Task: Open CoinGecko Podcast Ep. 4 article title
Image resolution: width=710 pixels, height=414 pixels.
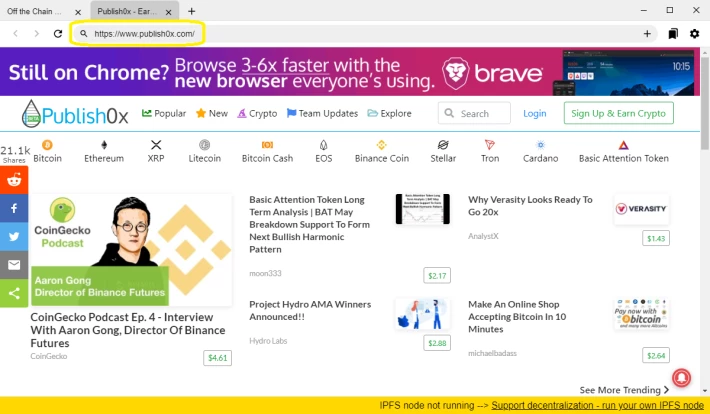Action: pyautogui.click(x=128, y=330)
